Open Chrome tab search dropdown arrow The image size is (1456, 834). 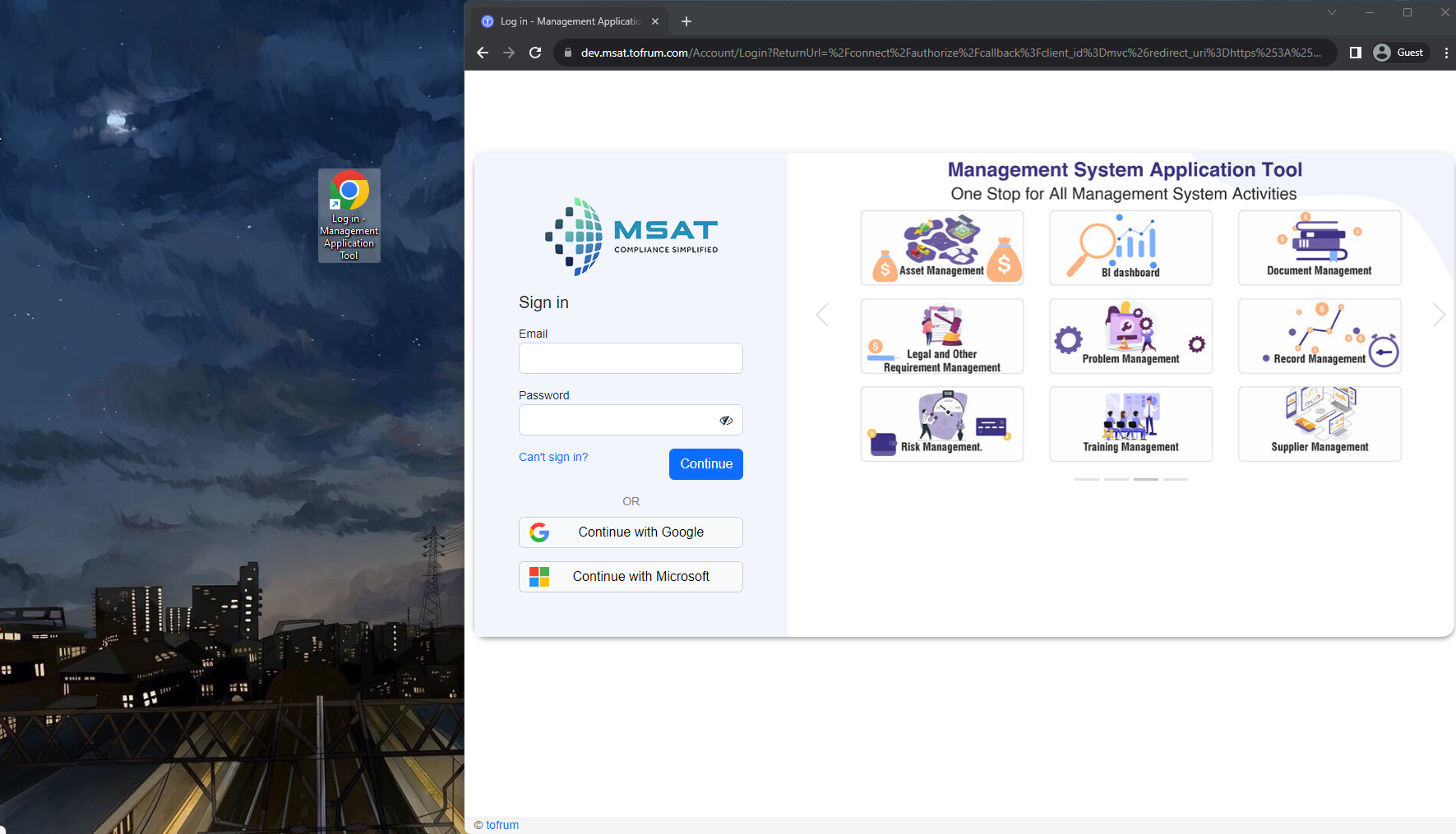(1331, 12)
